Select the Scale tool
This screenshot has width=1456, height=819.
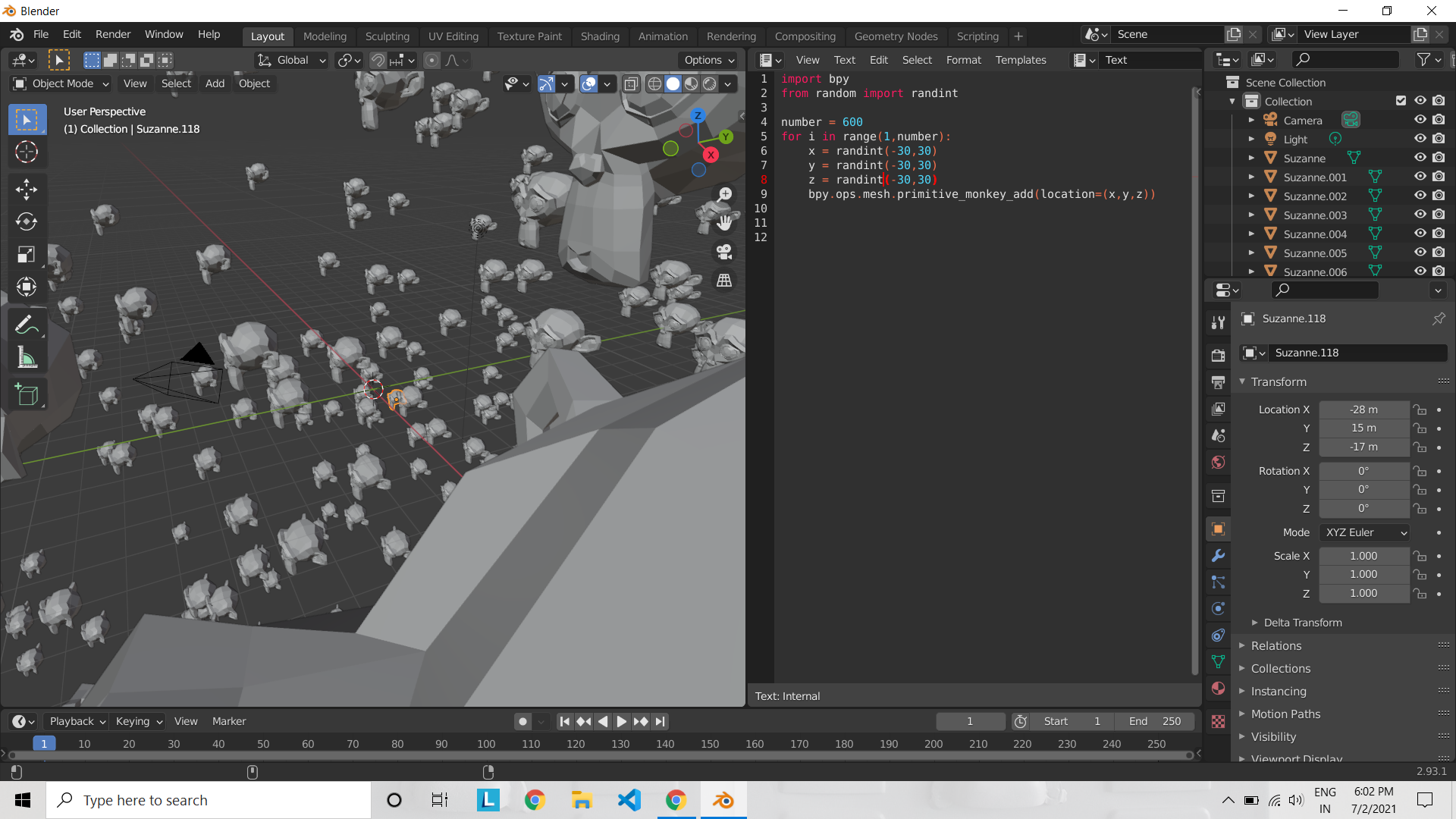[x=27, y=254]
